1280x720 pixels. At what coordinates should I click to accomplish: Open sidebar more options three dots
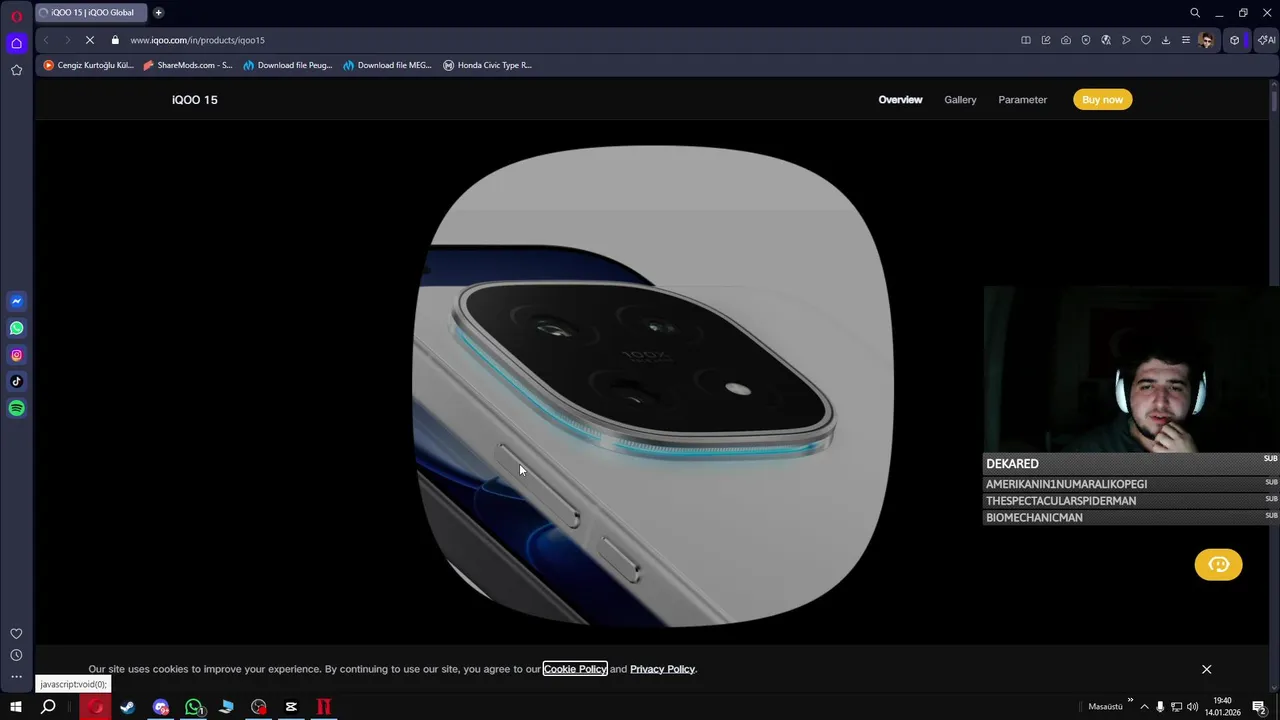pyautogui.click(x=16, y=677)
